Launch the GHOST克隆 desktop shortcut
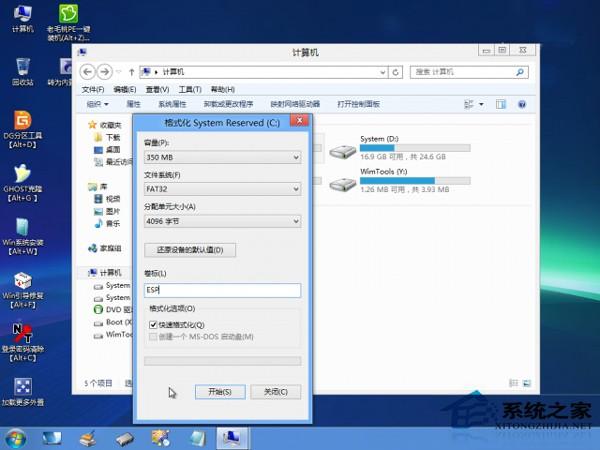Image resolution: width=600 pixels, height=450 pixels. tap(22, 174)
